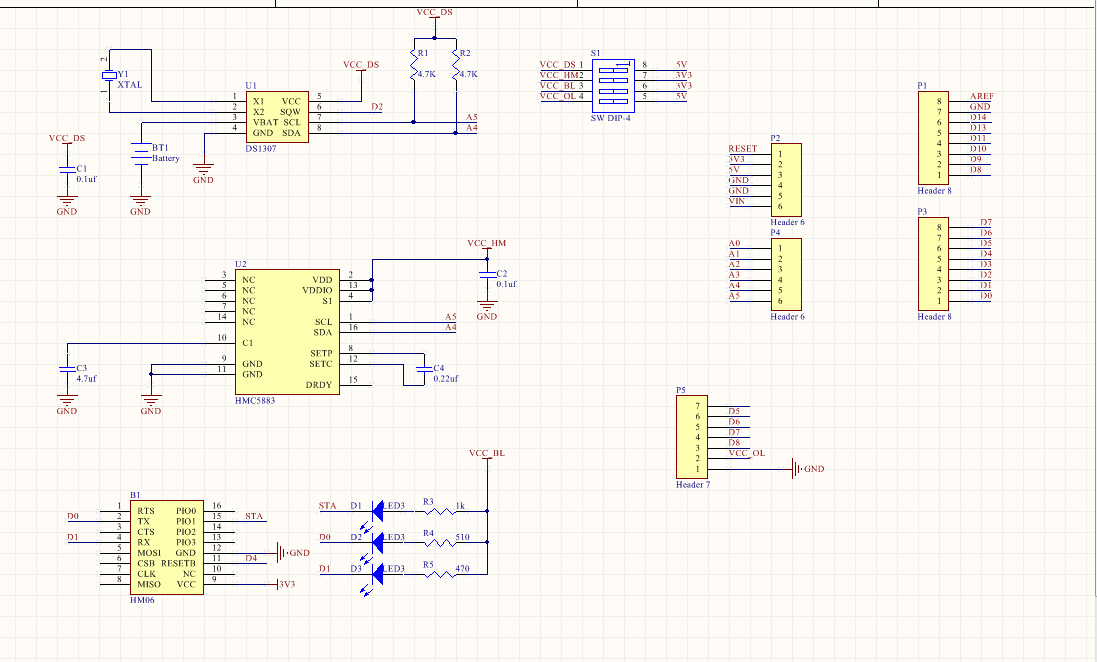Click the GND symbol beside Header 7
The width and height of the screenshot is (1097, 662).
pyautogui.click(x=797, y=469)
